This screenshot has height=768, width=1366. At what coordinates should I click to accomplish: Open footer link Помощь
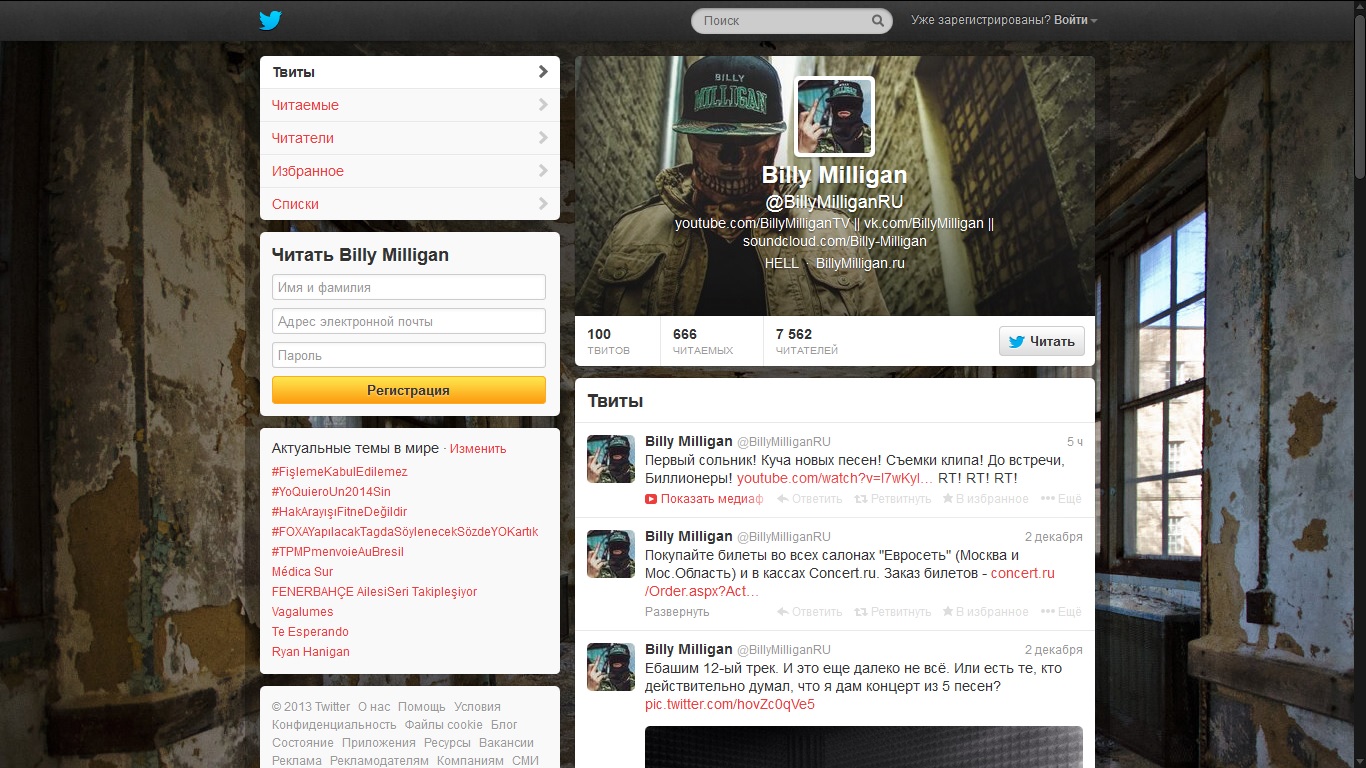point(421,707)
